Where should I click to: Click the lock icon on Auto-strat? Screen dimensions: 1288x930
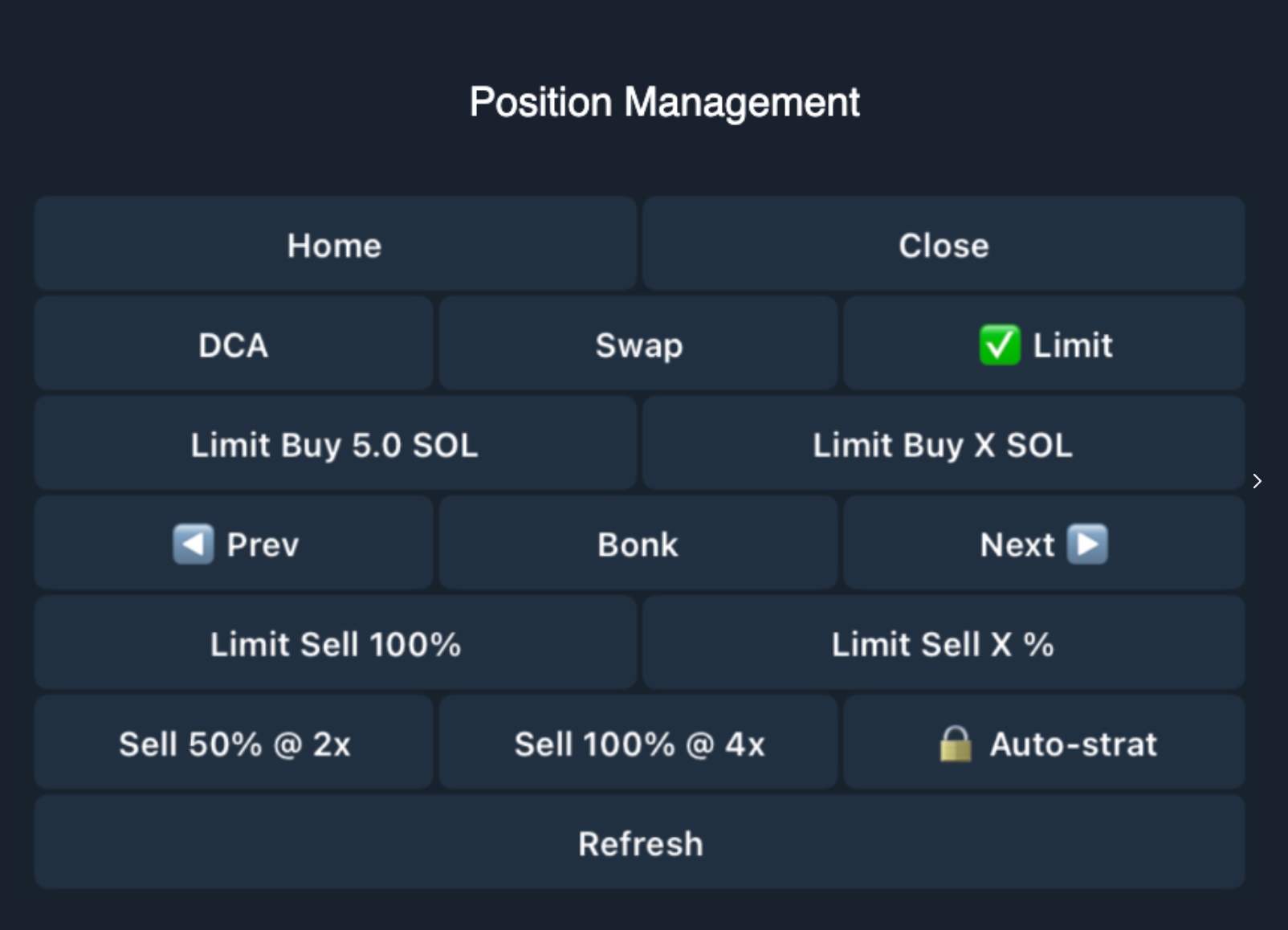(956, 744)
